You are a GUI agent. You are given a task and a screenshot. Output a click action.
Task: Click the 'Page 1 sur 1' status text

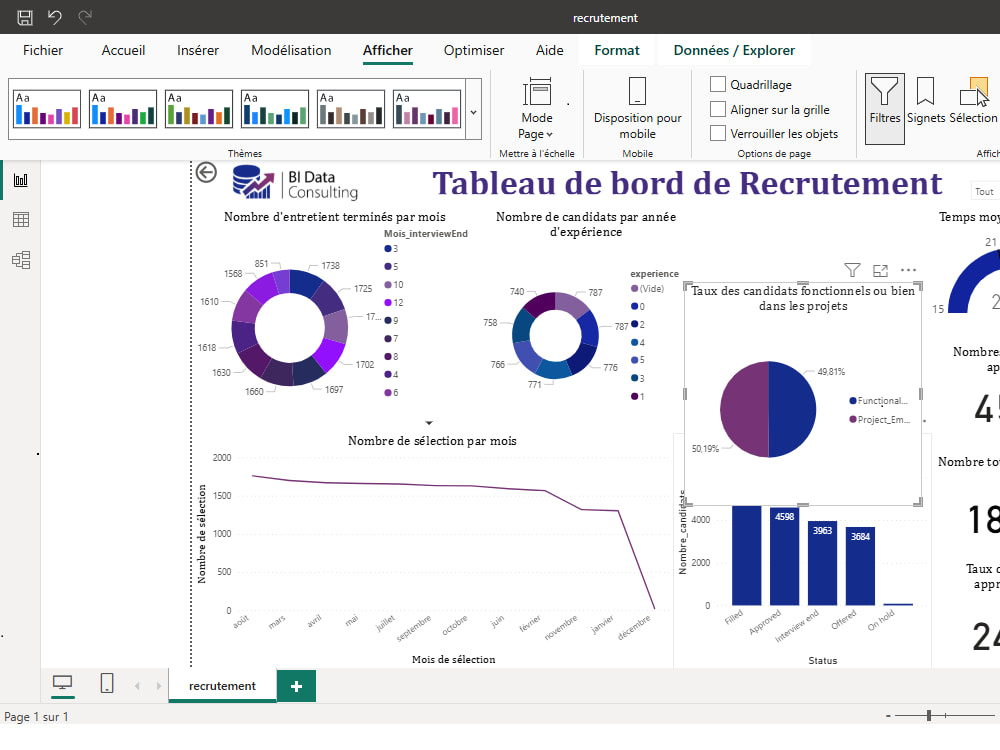pyautogui.click(x=36, y=717)
